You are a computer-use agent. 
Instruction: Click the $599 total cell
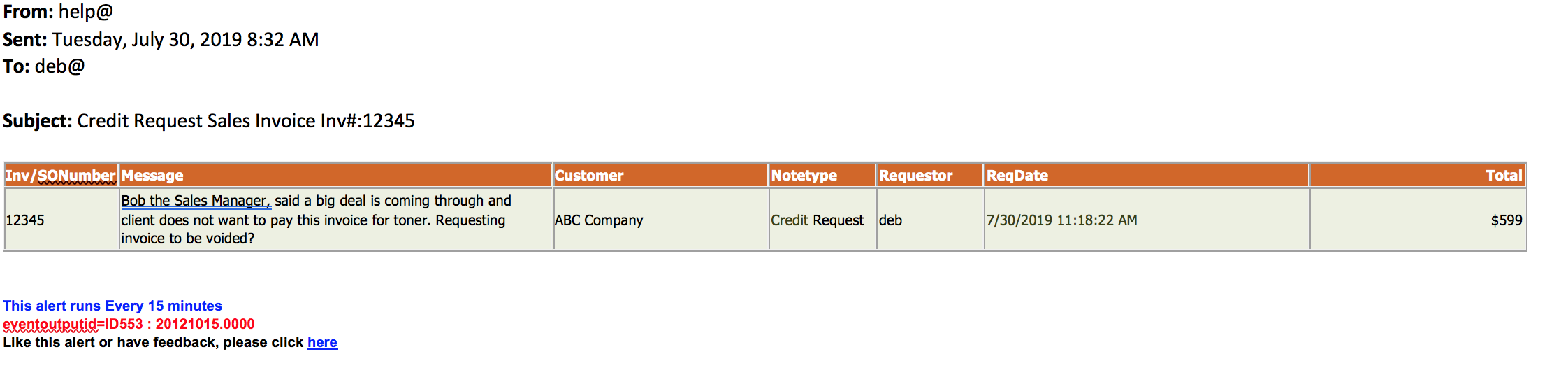click(1417, 220)
